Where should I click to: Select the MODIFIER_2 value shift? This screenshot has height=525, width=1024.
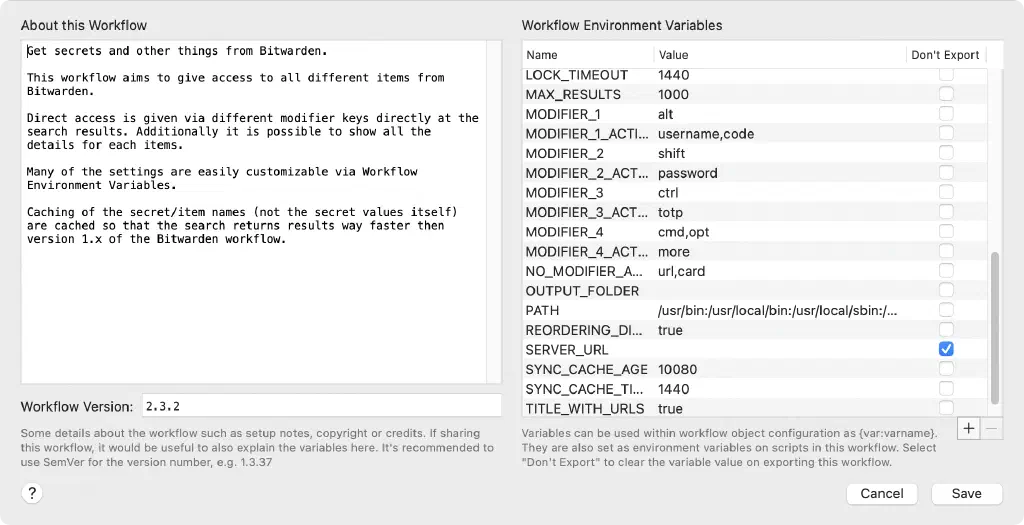[x=671, y=153]
